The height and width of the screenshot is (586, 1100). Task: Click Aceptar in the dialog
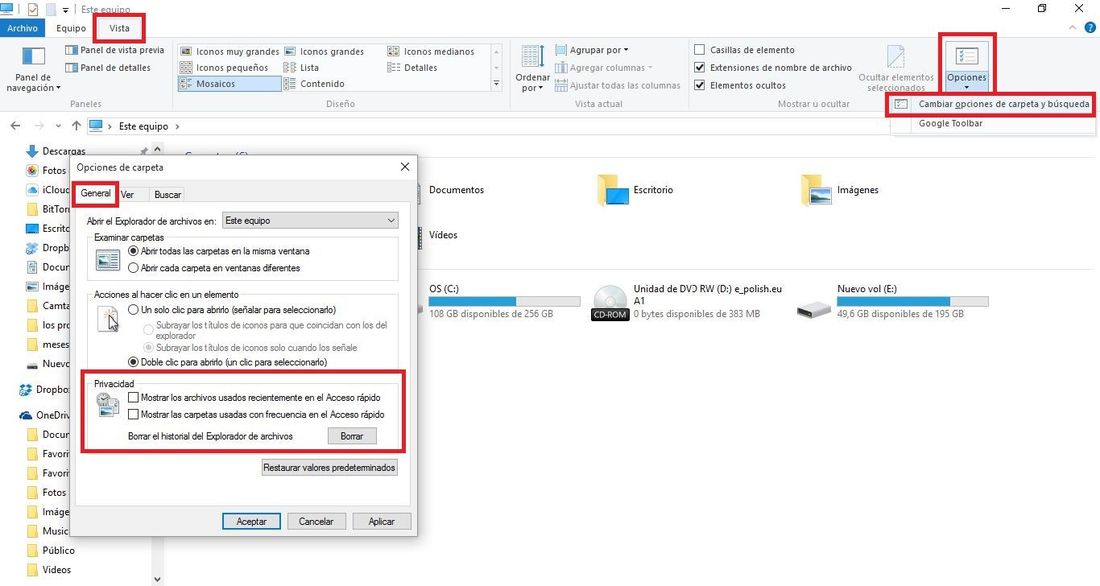pyautogui.click(x=251, y=521)
